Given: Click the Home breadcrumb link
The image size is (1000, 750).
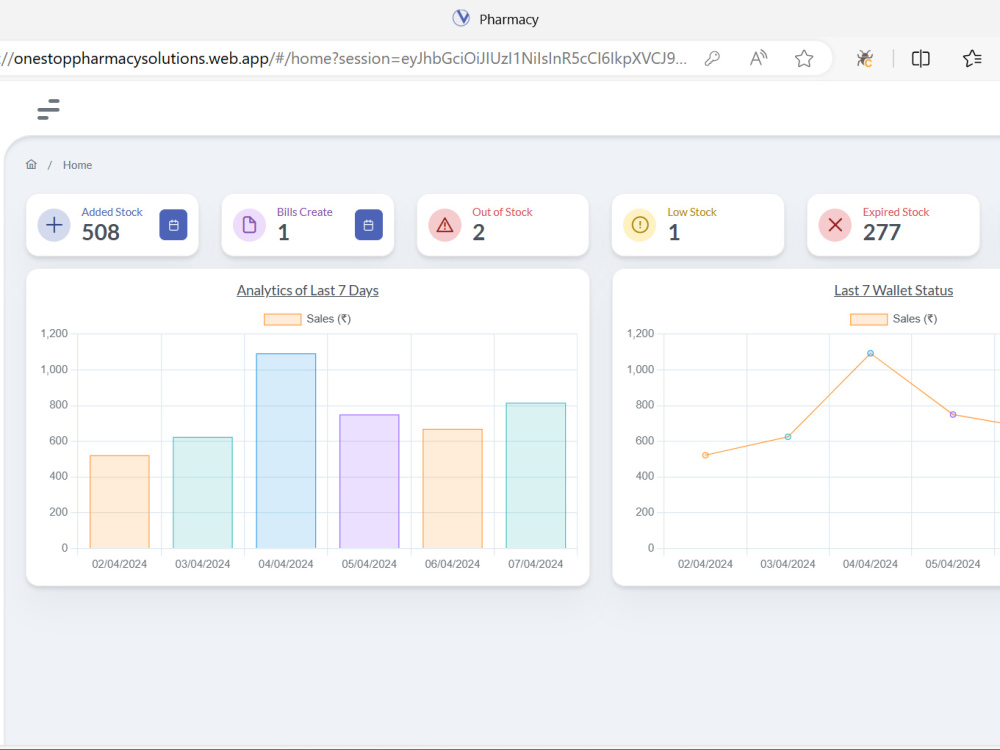Looking at the screenshot, I should pyautogui.click(x=77, y=165).
